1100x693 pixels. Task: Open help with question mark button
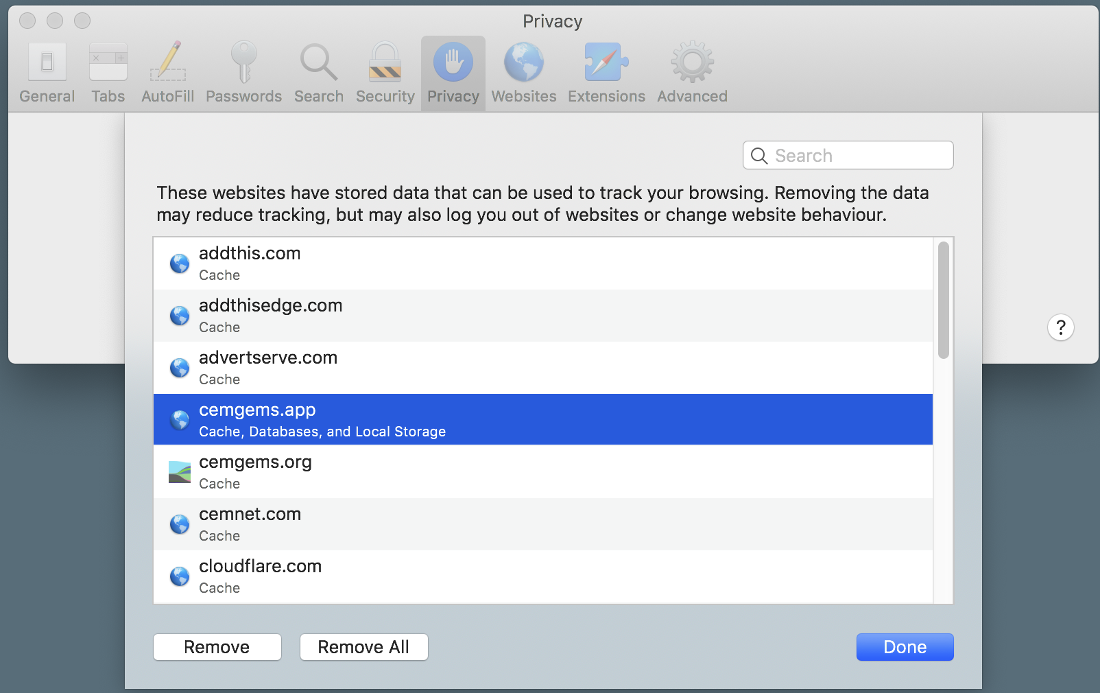pos(1061,327)
